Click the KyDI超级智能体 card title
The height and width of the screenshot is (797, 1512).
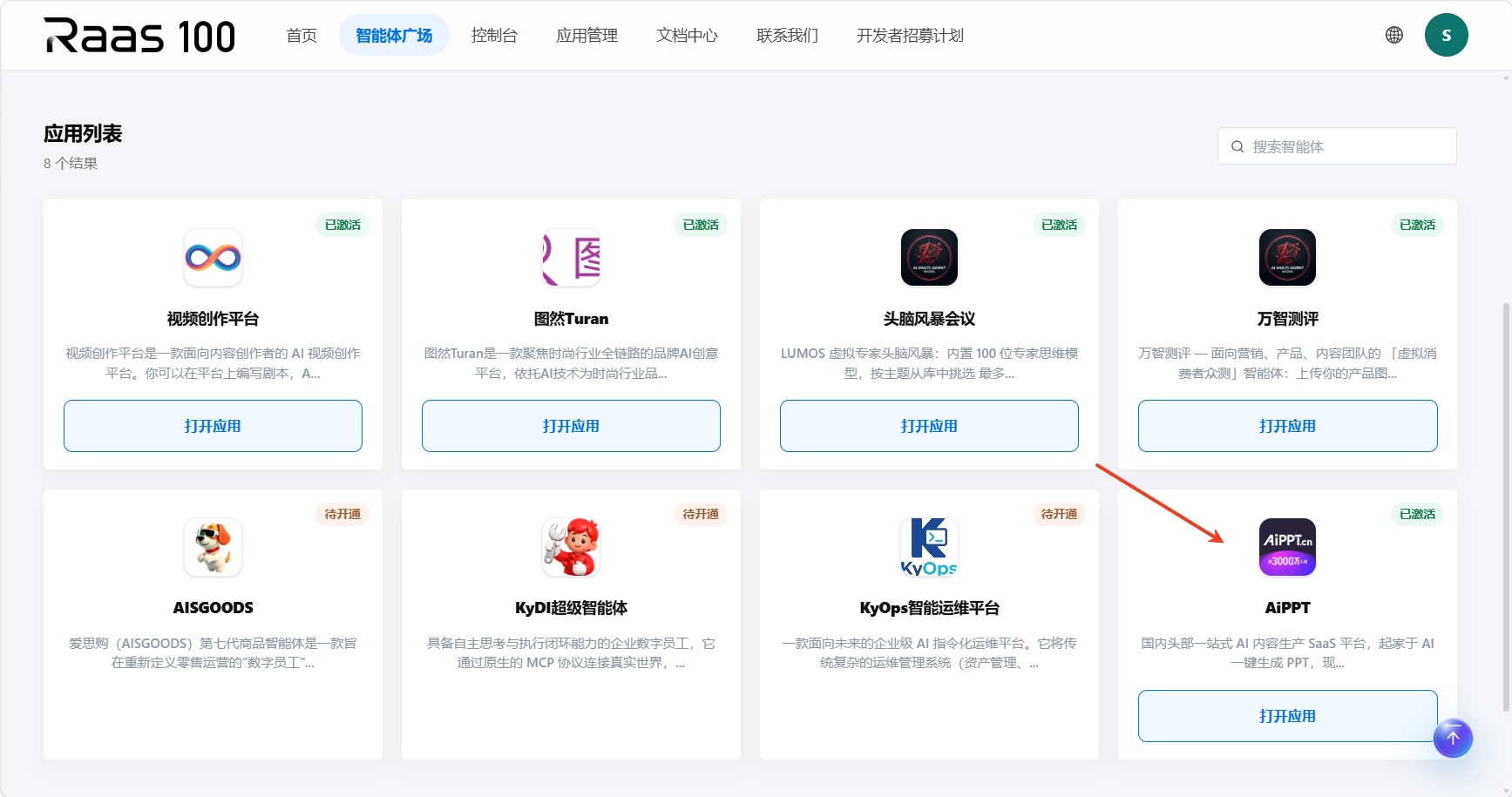[x=571, y=608]
